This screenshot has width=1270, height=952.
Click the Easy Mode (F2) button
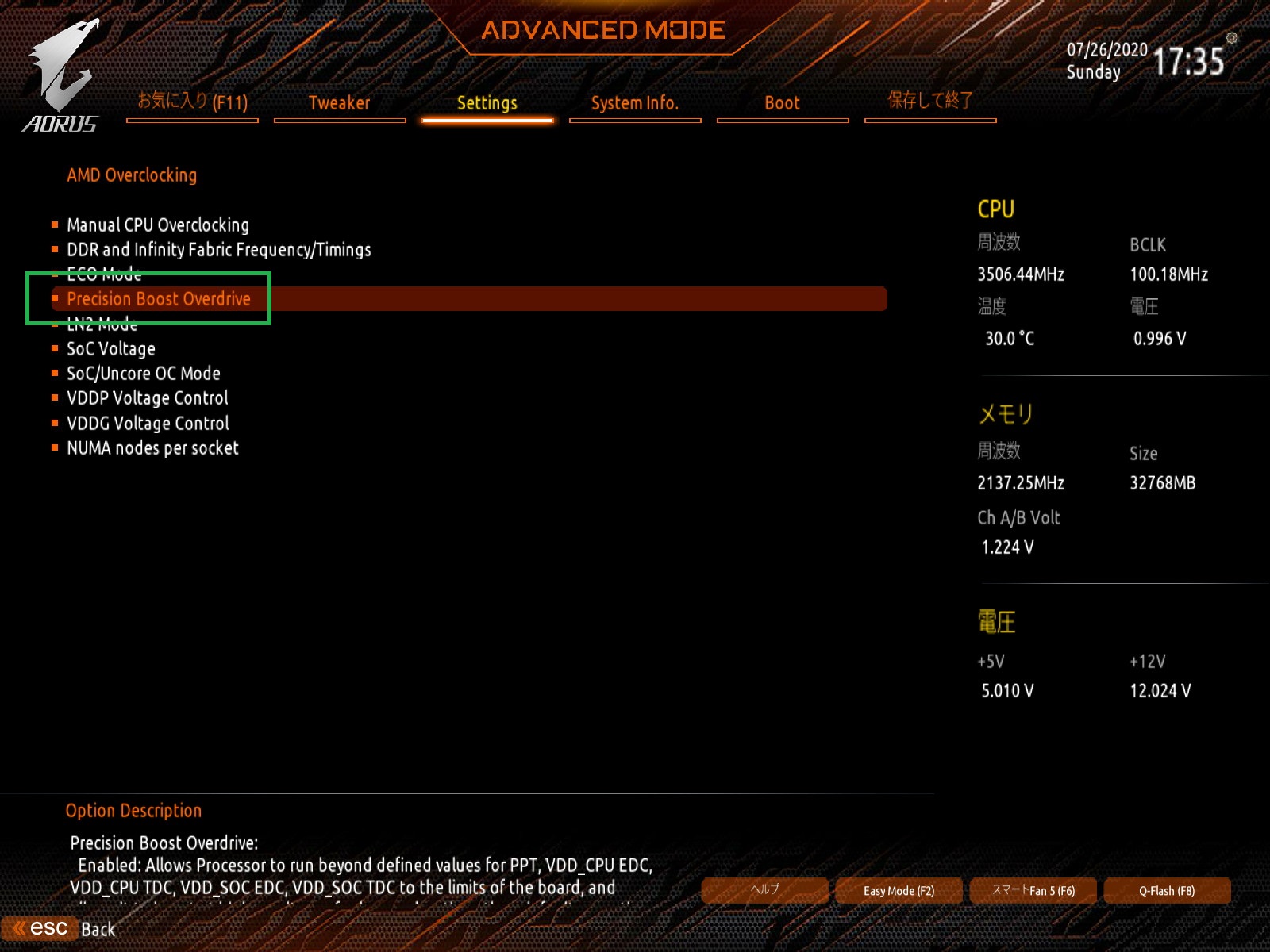[899, 890]
